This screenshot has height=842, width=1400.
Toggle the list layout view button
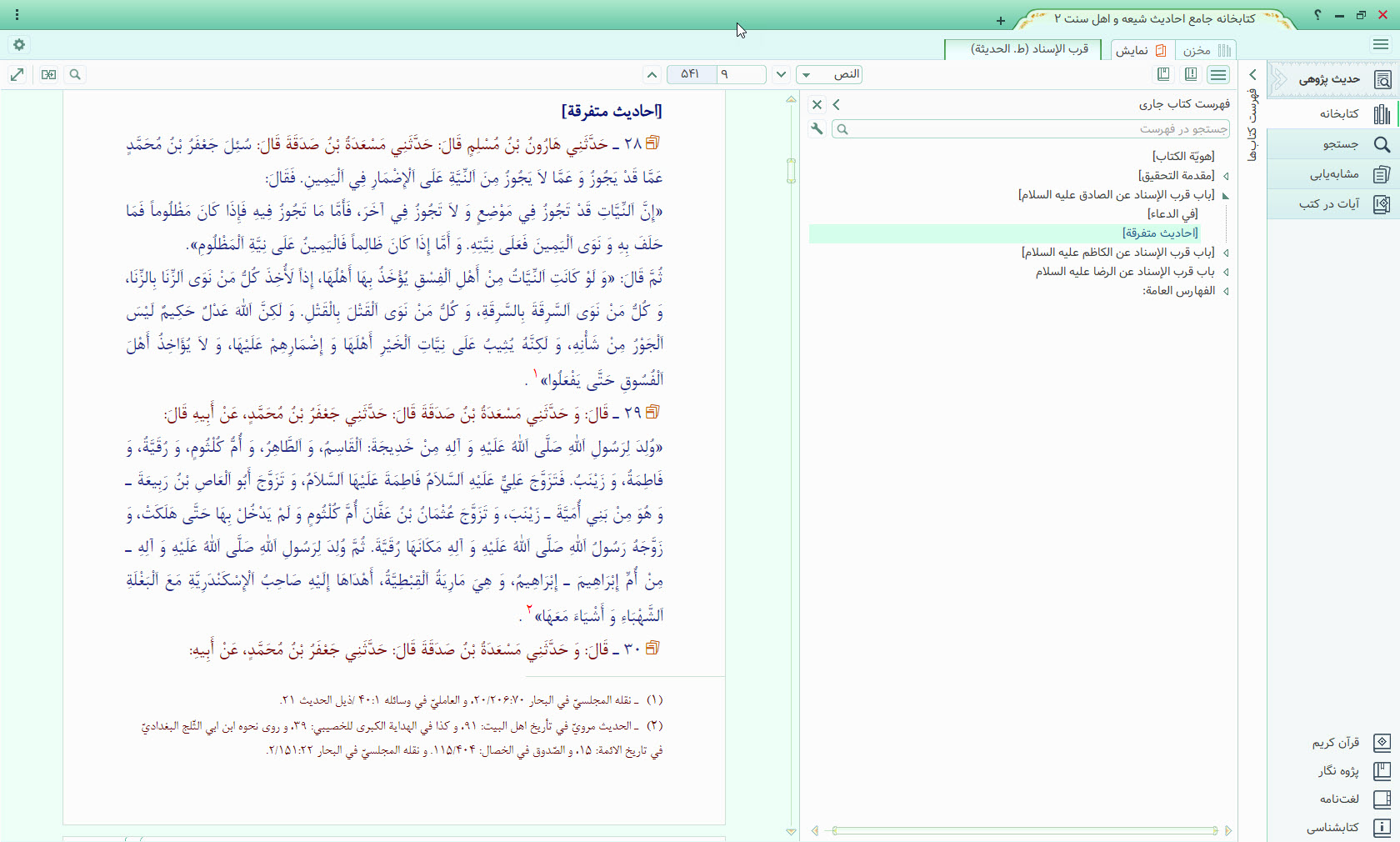[x=1218, y=75]
